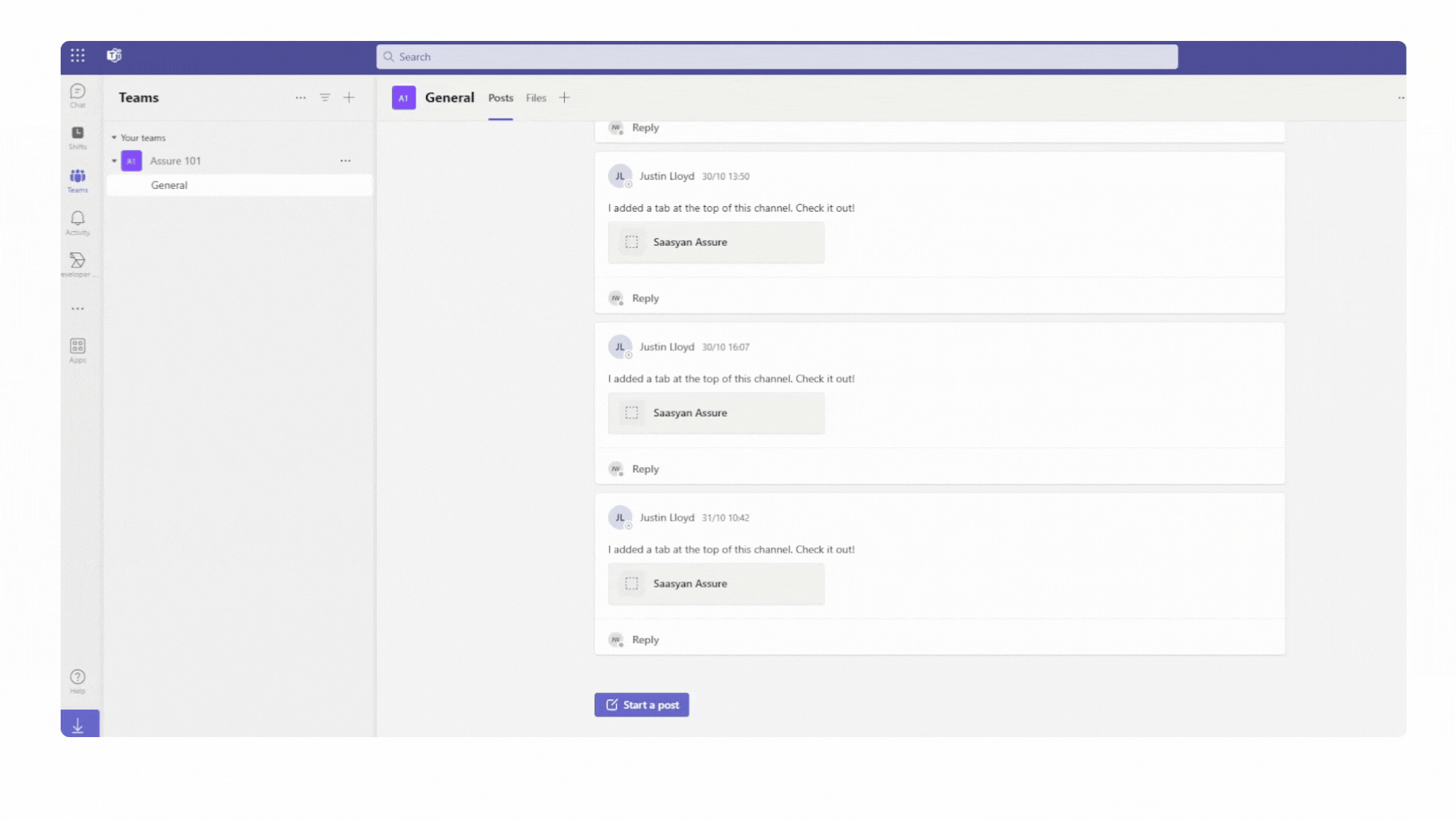Collapse the Your teams section
Viewport: 1456px width, 819px height.
115,138
